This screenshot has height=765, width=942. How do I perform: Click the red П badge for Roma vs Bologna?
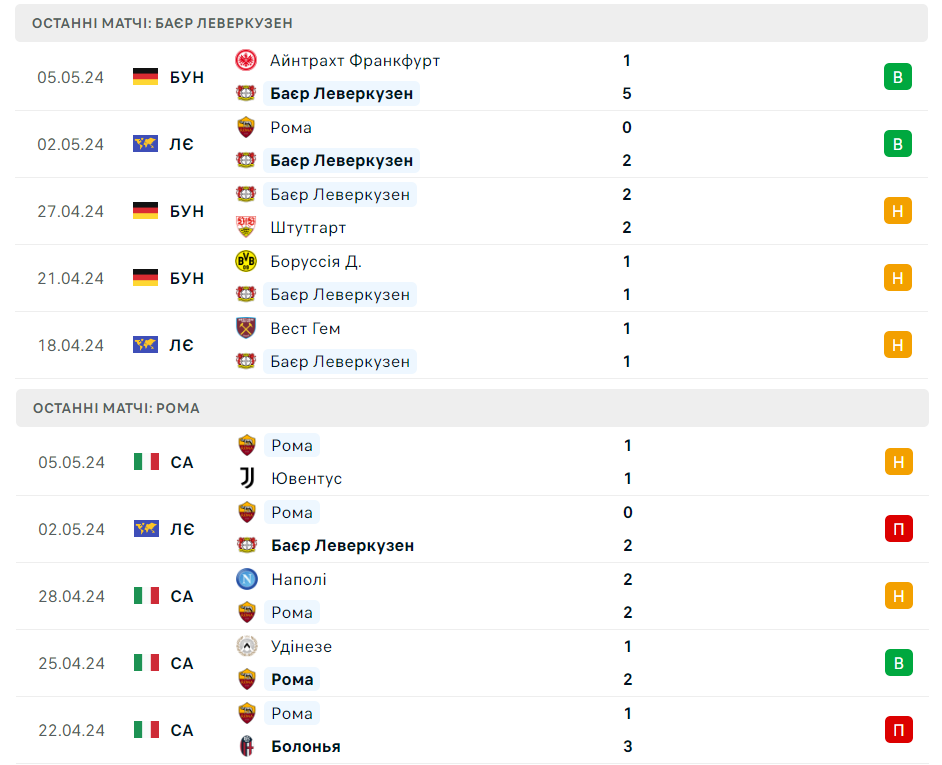tap(898, 730)
